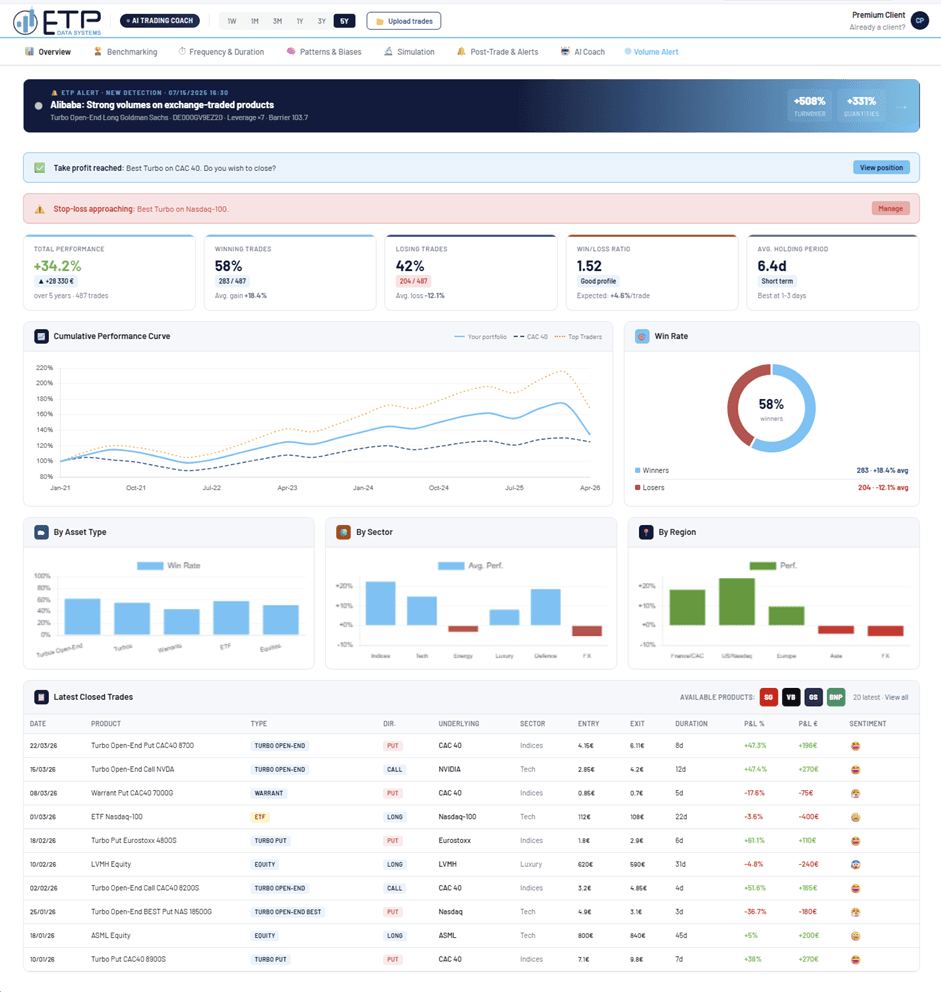Click Manage on the stop-loss alert
Image resolution: width=941 pixels, height=992 pixels.
(890, 209)
